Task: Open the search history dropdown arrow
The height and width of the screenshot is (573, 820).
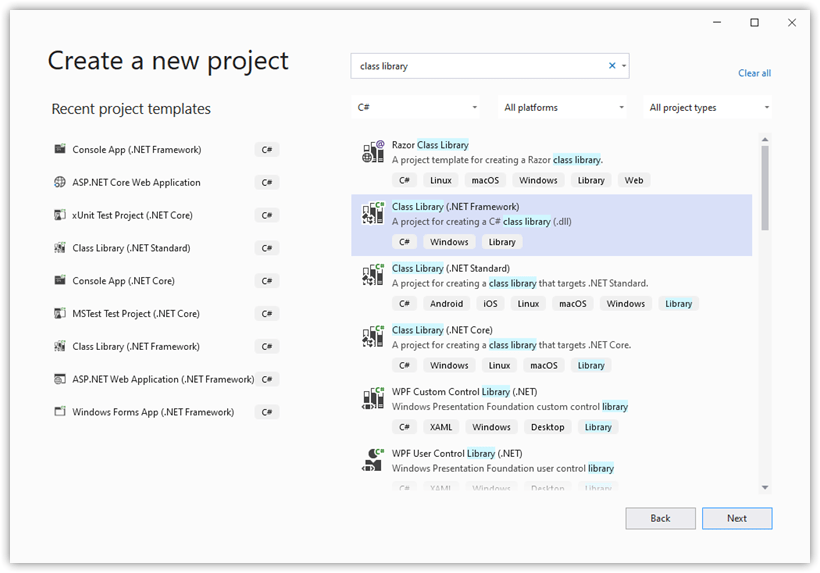Action: click(624, 66)
